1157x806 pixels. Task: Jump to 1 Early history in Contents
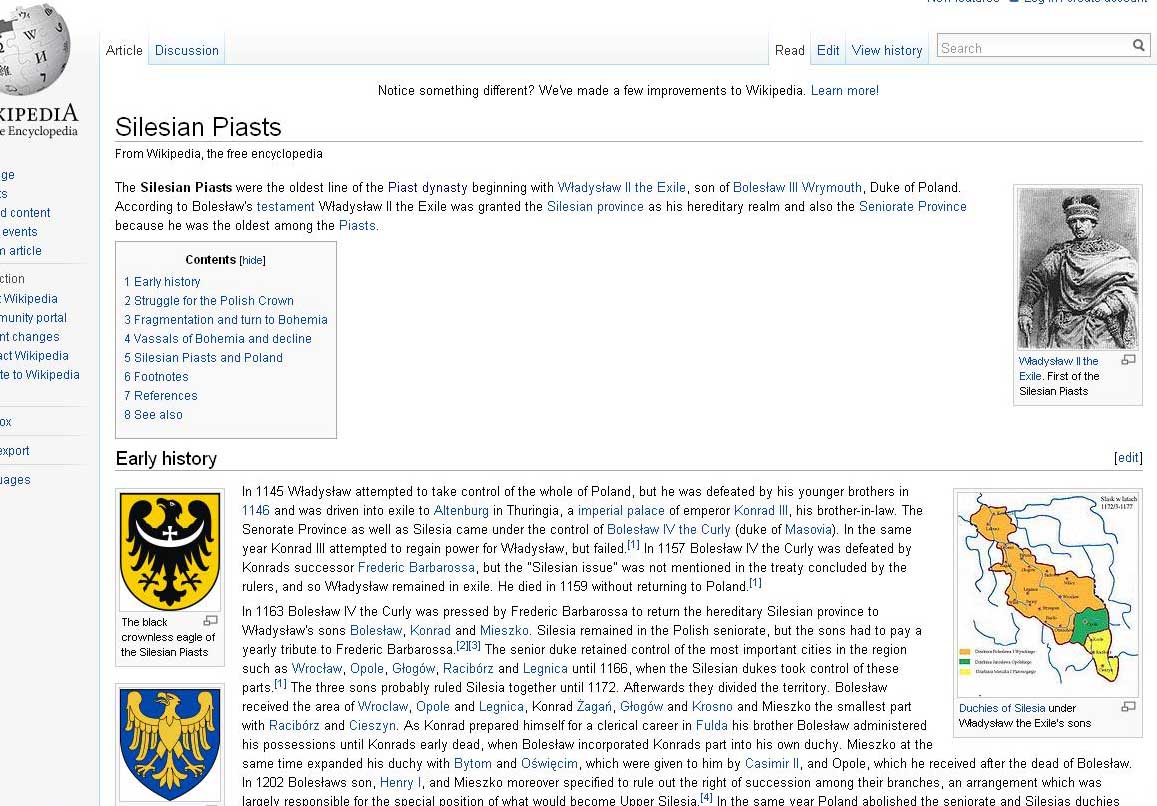point(162,282)
